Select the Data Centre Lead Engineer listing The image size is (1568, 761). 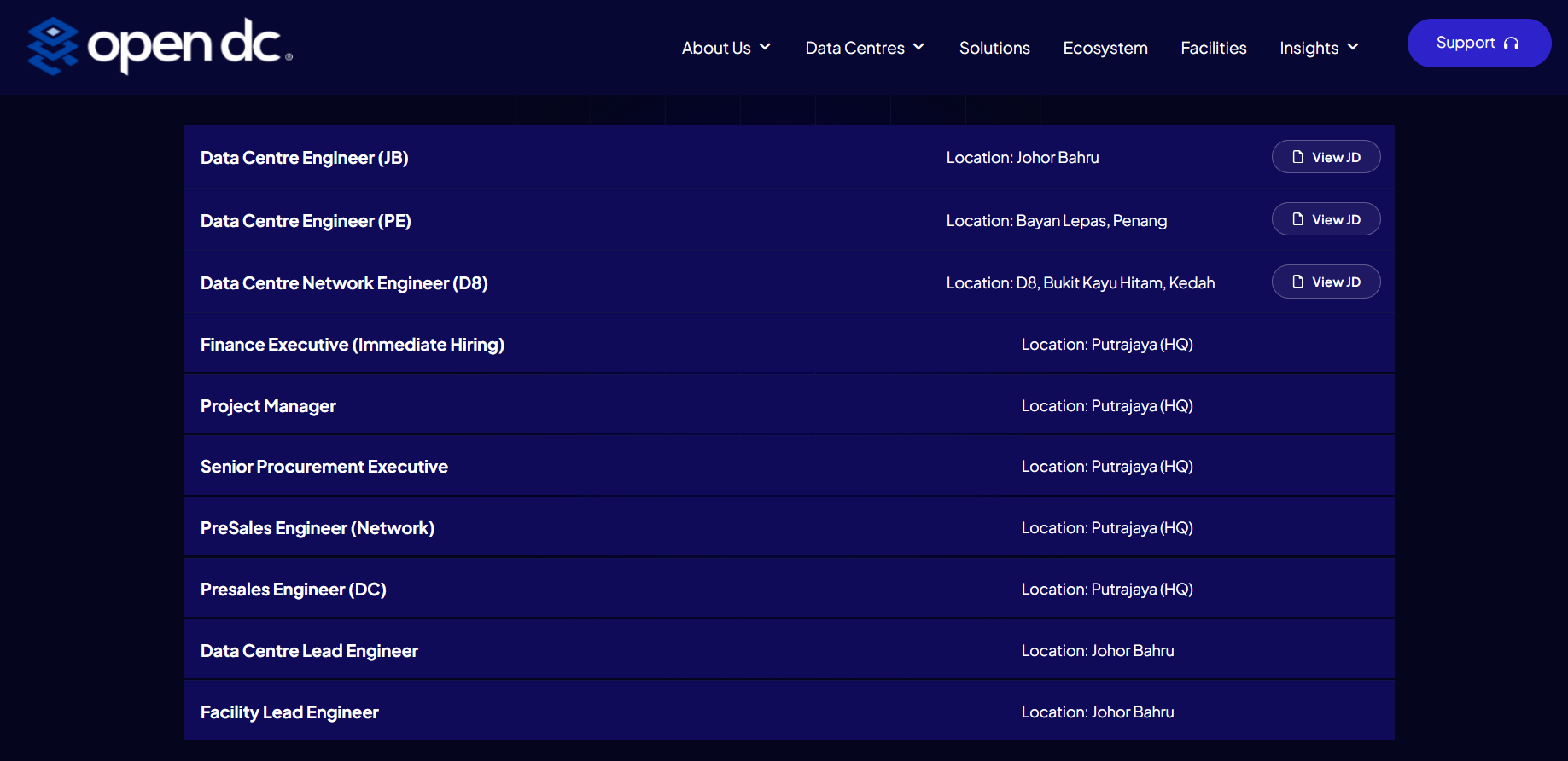point(789,650)
